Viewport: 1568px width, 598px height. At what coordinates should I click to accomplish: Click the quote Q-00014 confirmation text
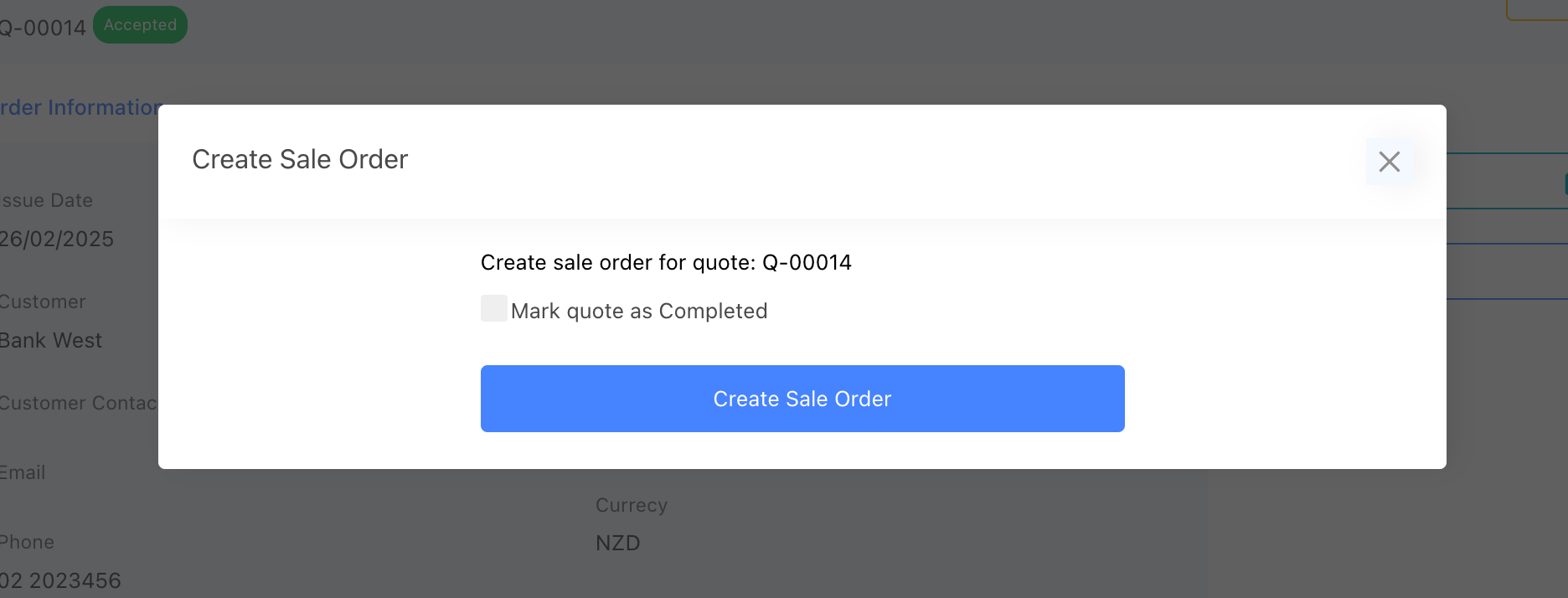[666, 262]
